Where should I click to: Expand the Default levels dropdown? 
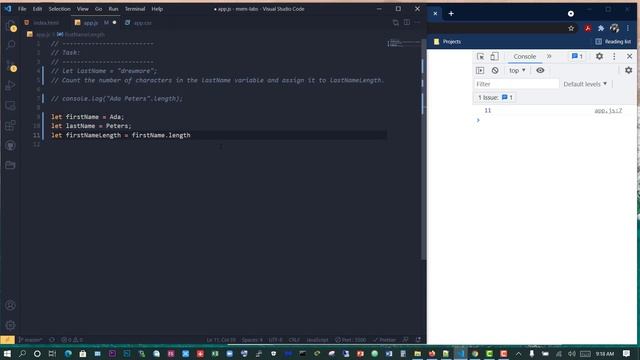(x=585, y=84)
